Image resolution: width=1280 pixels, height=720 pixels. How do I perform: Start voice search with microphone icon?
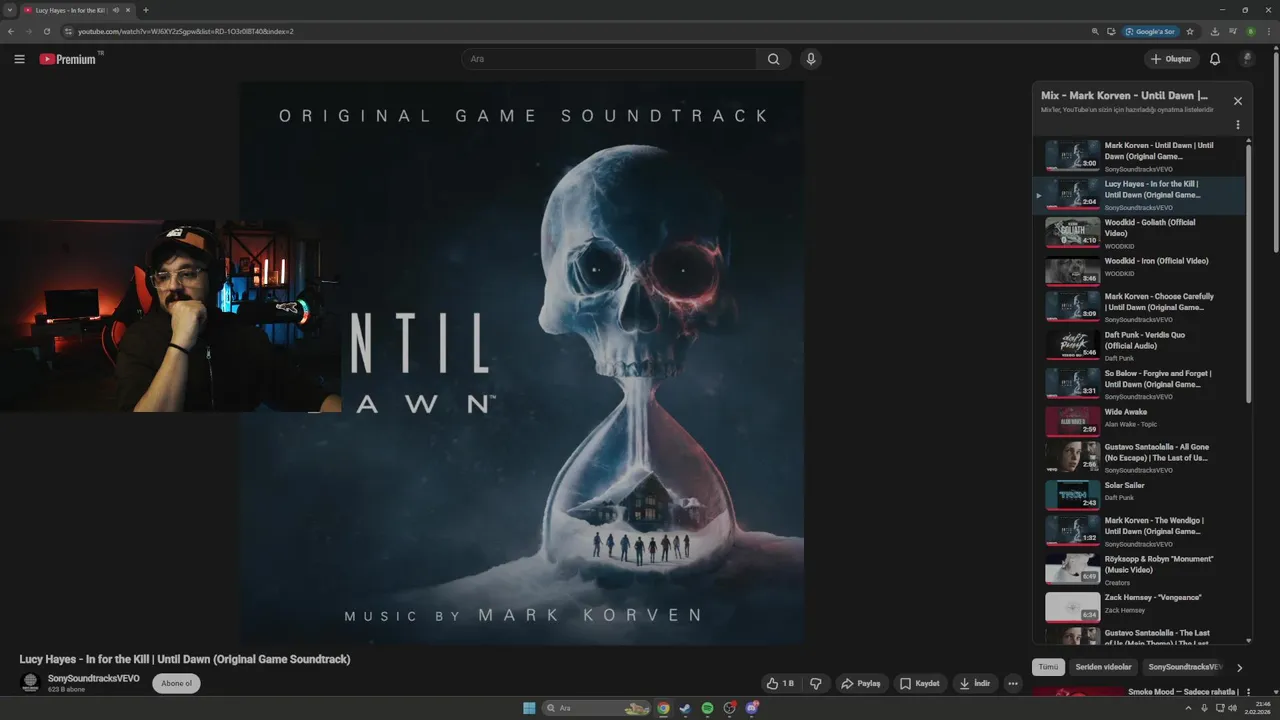[811, 59]
